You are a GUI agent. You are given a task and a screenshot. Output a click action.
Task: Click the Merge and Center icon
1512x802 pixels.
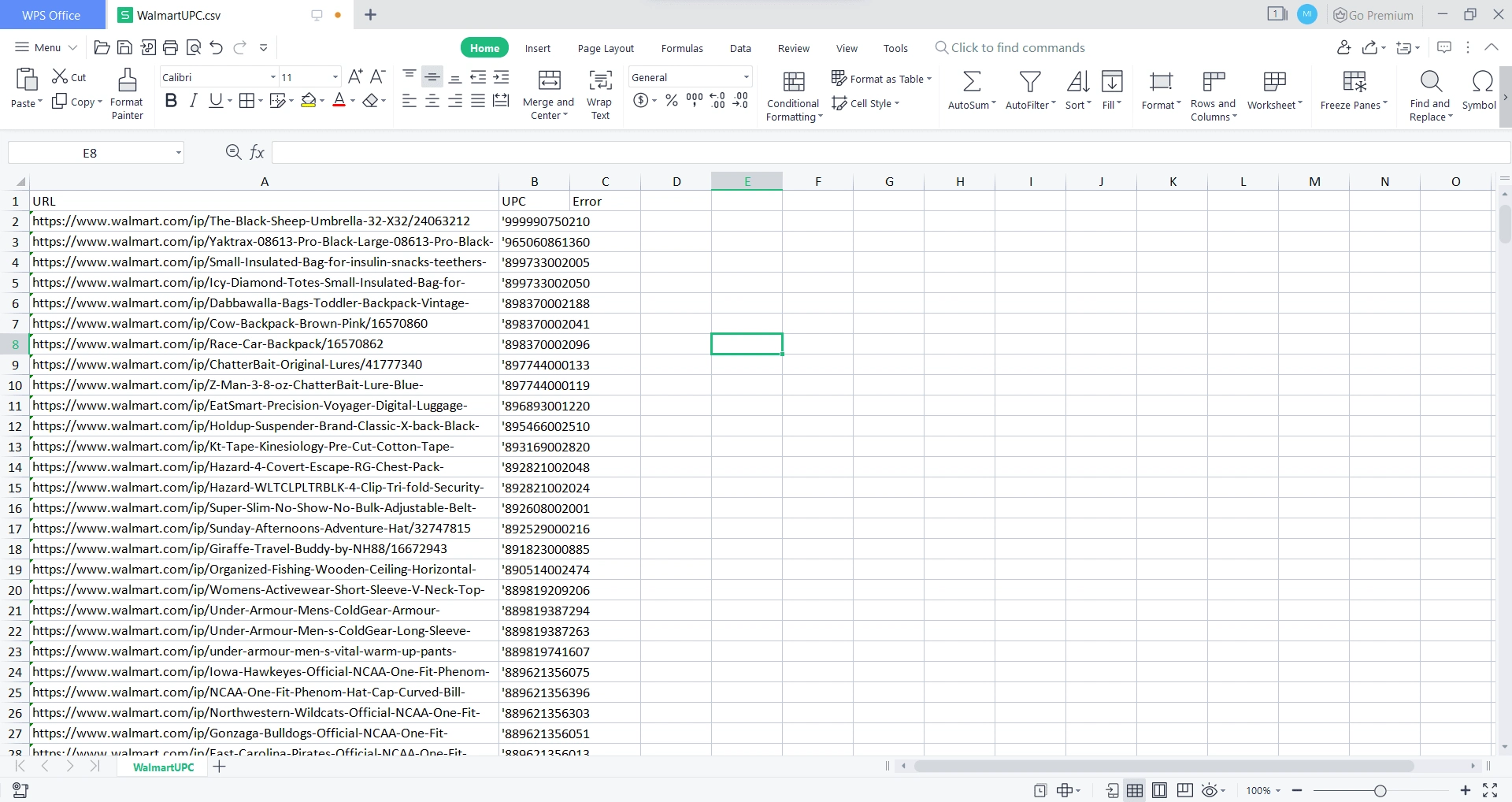click(549, 80)
